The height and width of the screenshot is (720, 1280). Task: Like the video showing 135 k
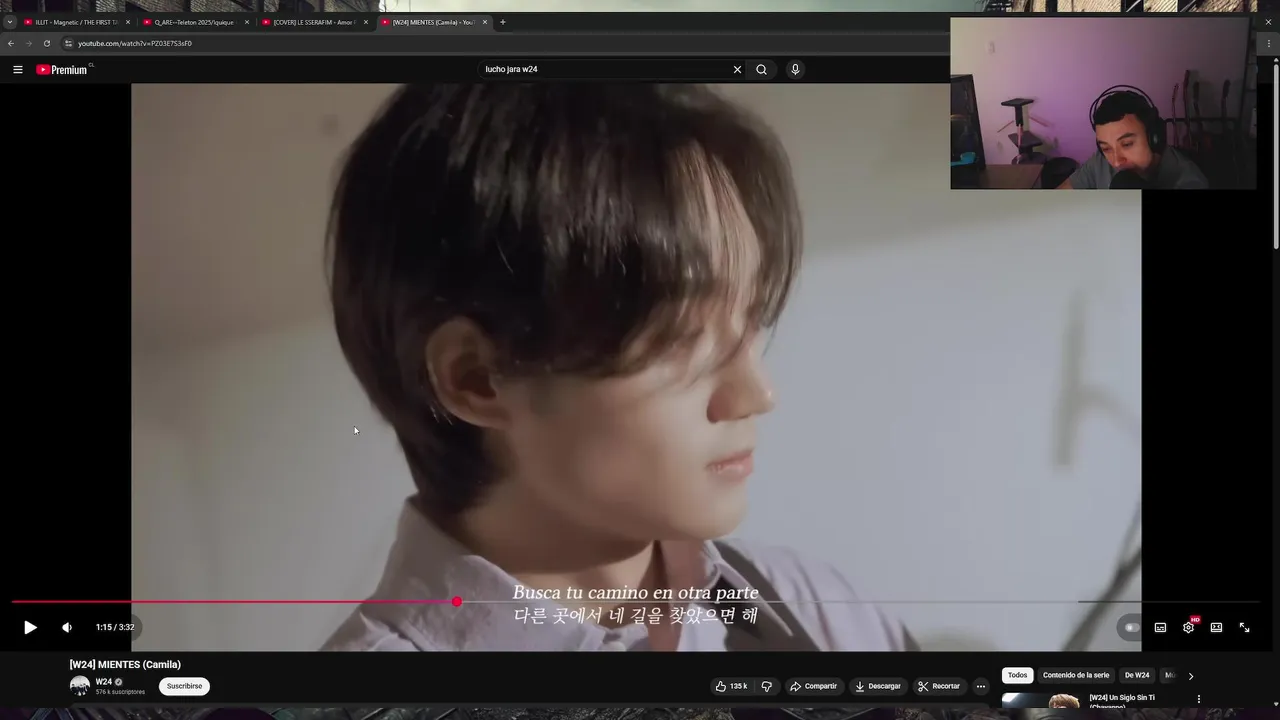(731, 686)
